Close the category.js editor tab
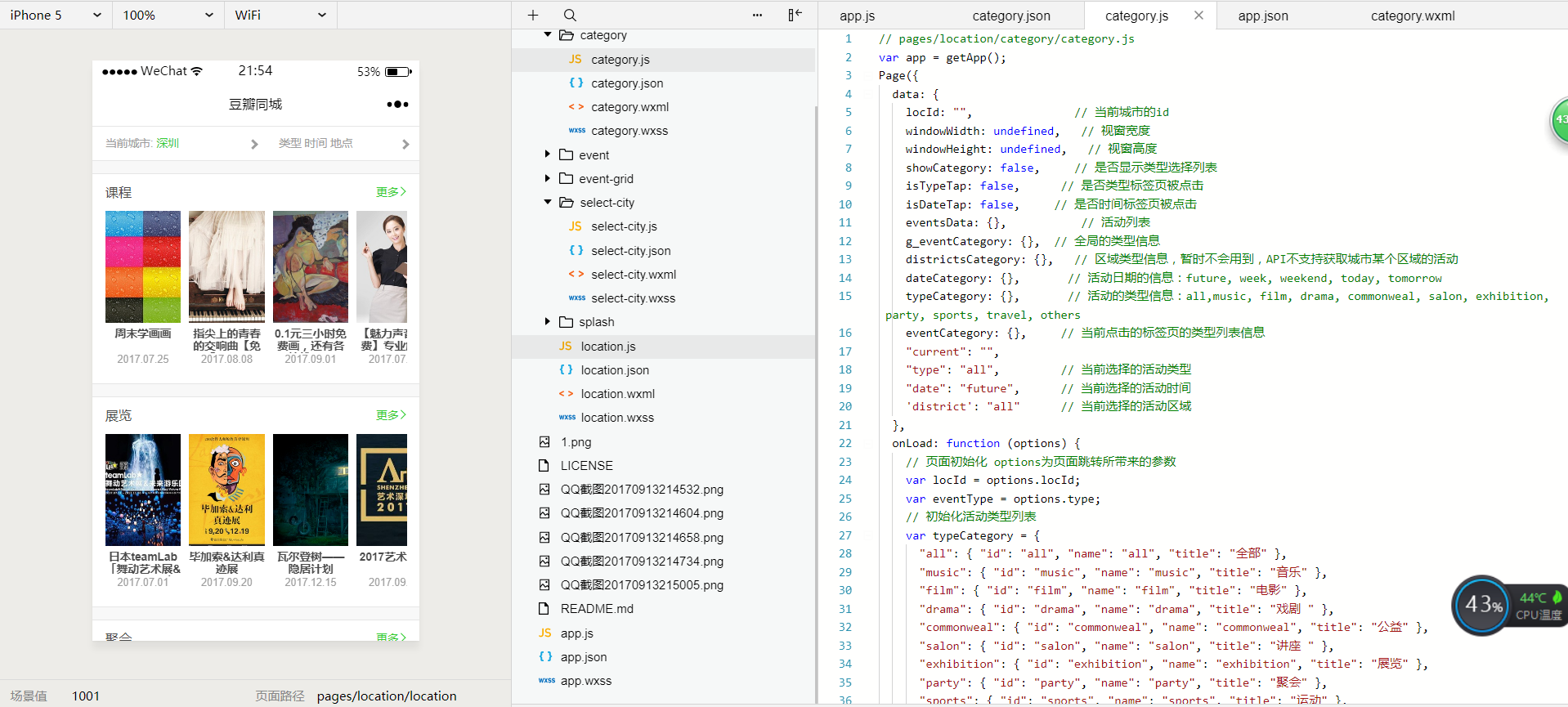The height and width of the screenshot is (707, 1568). [1198, 15]
